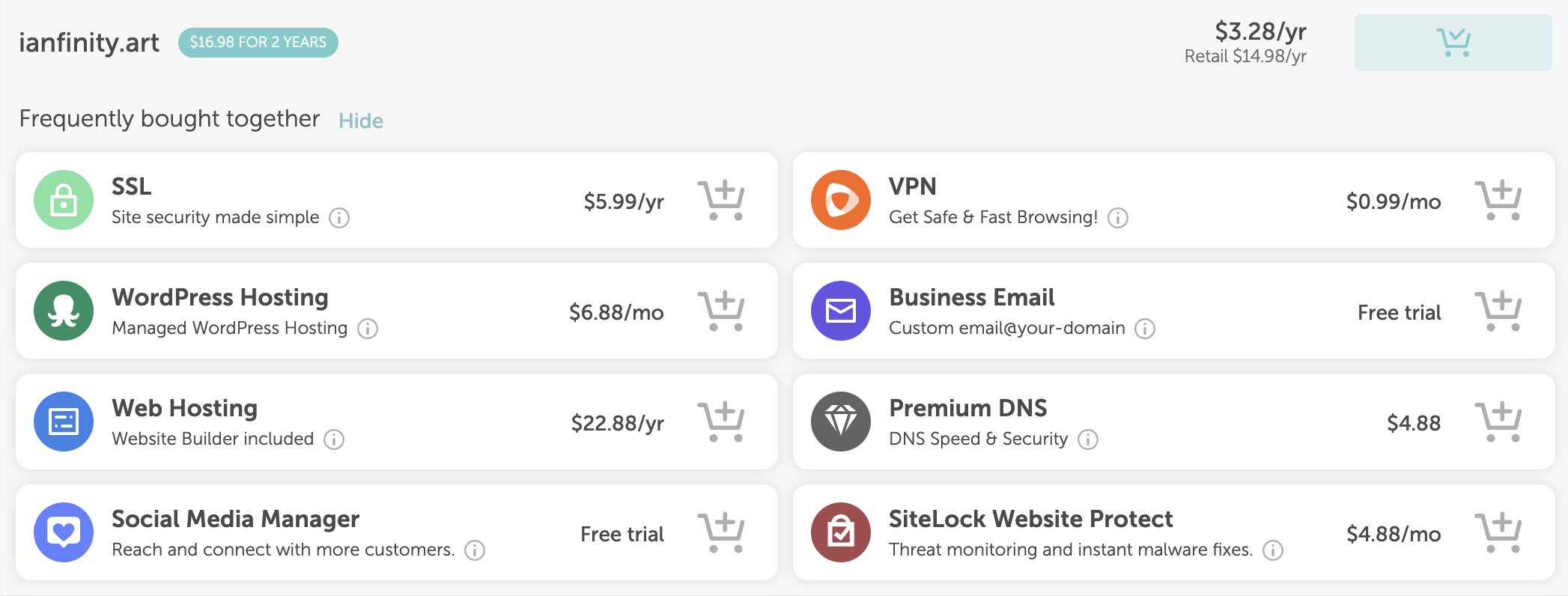View SiteLock Website Protect info icon
1568x596 pixels.
point(1273,550)
